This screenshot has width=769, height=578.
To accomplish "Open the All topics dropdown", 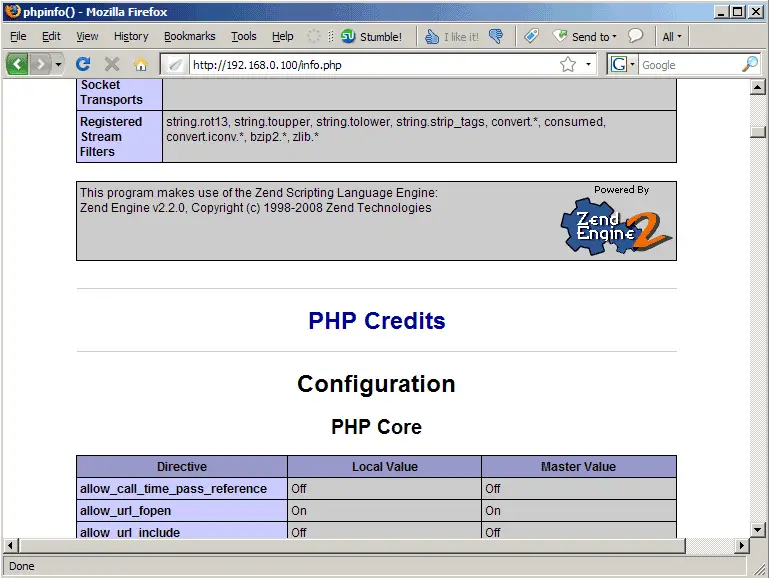I will [x=671, y=36].
